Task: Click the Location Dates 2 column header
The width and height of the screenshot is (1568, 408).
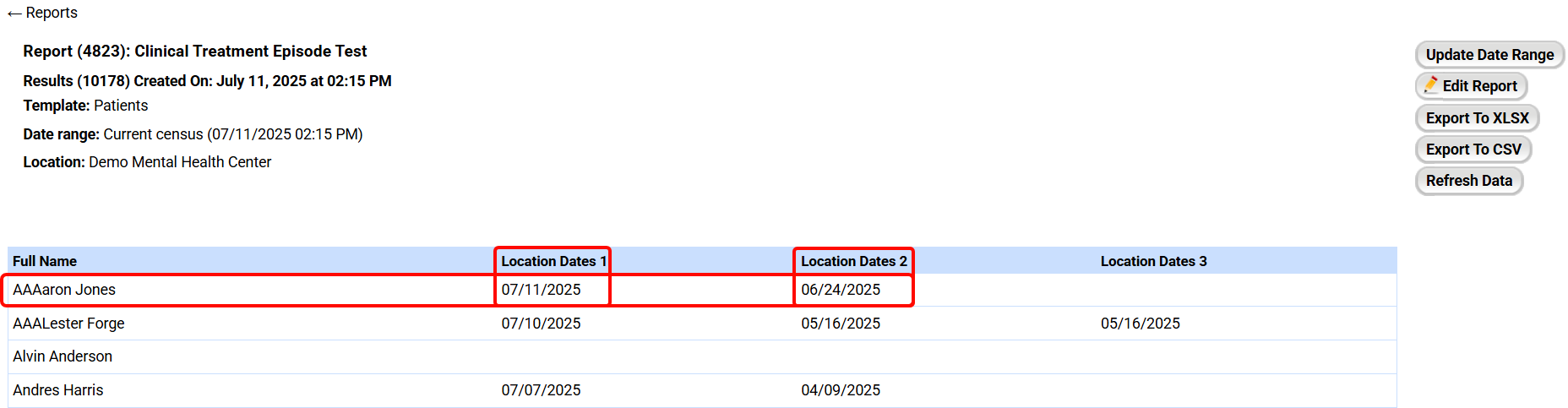Action: point(853,262)
